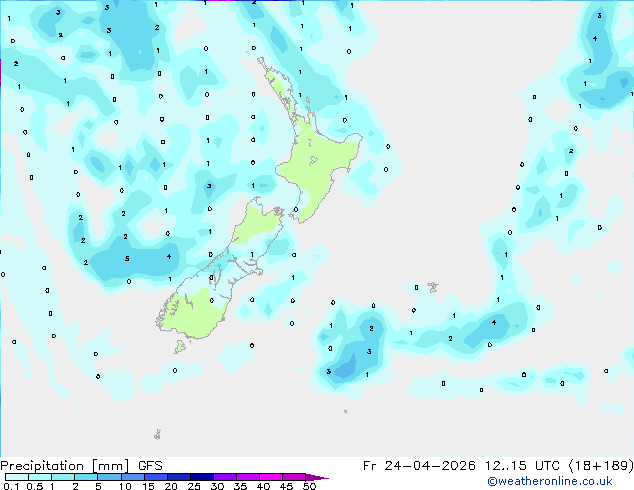This screenshot has height=490, width=634.
Task: Click the 'Fr 24-04-2026 12..15 UTC' date text
Action: pos(461,466)
